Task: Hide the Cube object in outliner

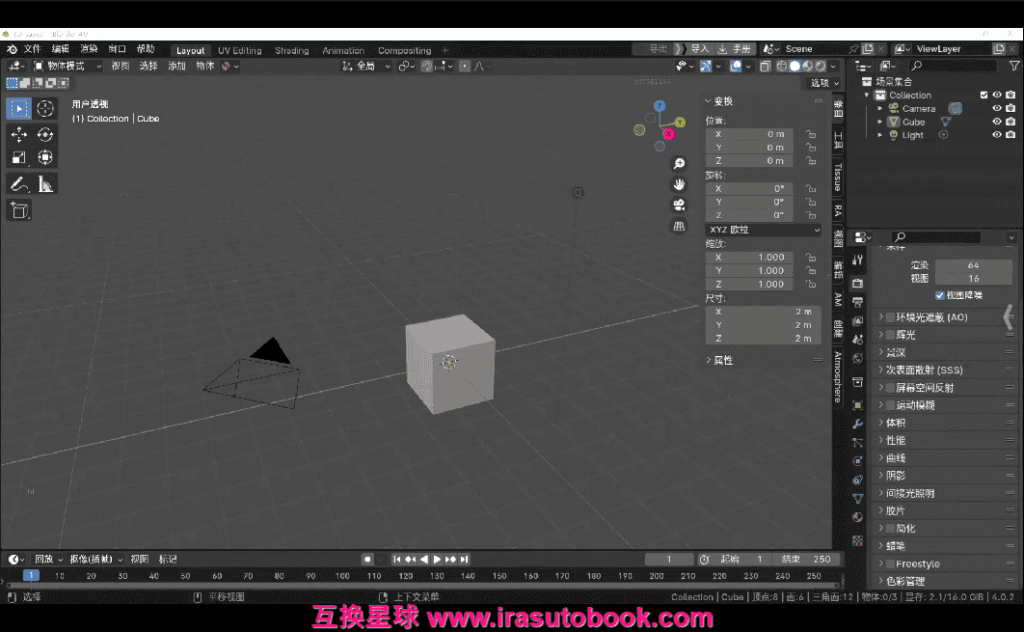Action: pyautogui.click(x=997, y=121)
